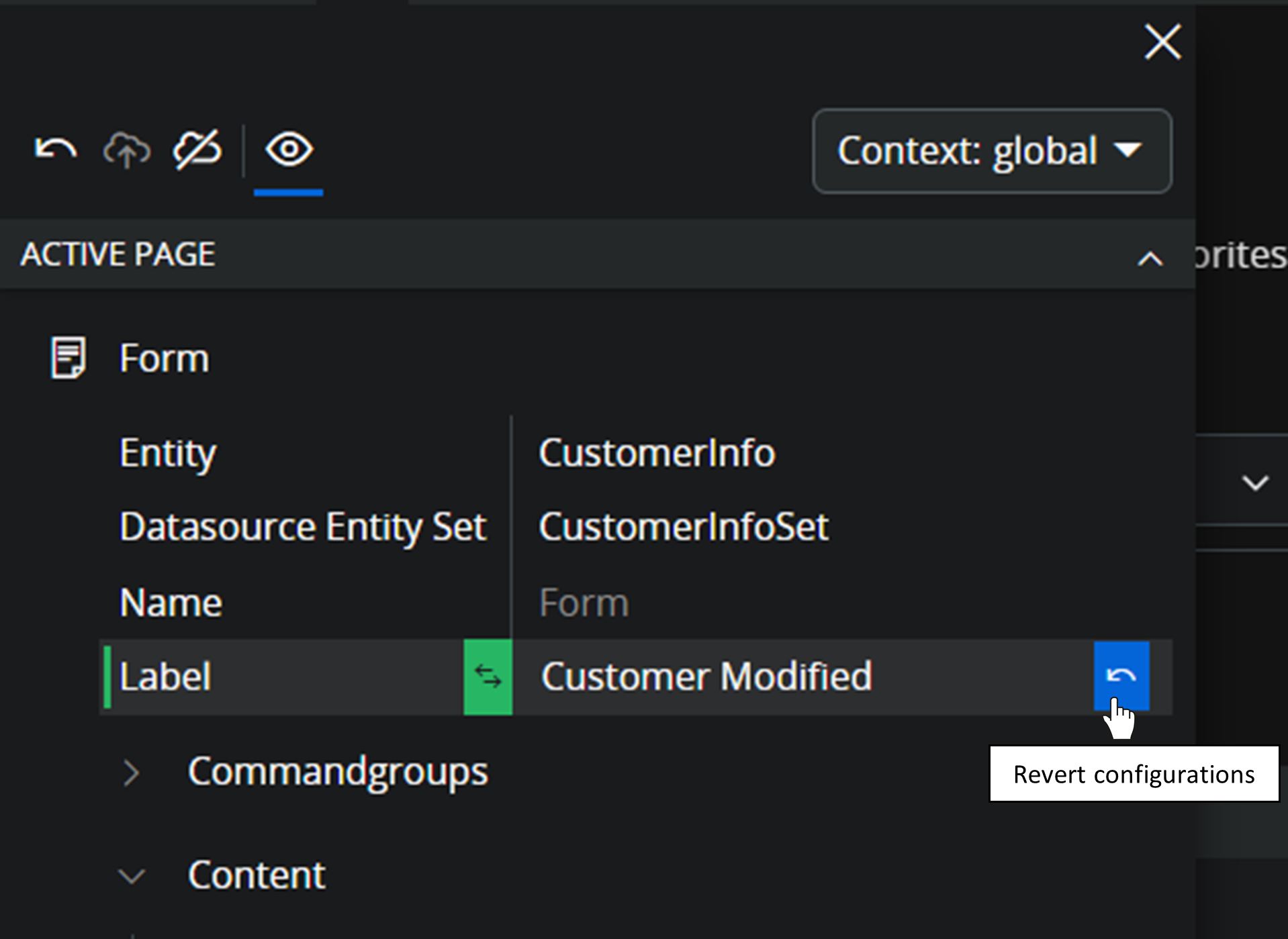Click the chevron down at right edge
This screenshot has width=1288, height=939.
pos(1254,483)
